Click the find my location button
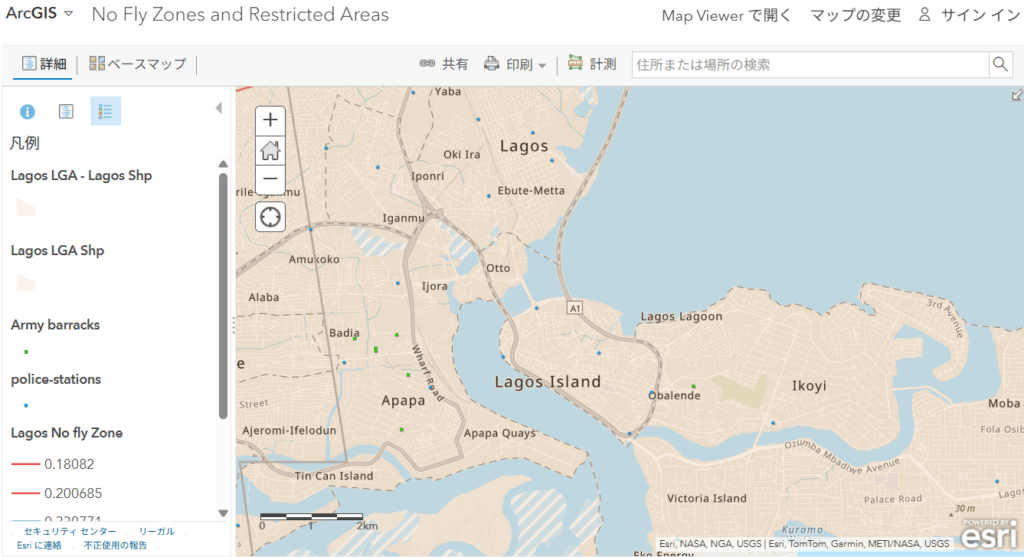1024x557 pixels. 270,216
